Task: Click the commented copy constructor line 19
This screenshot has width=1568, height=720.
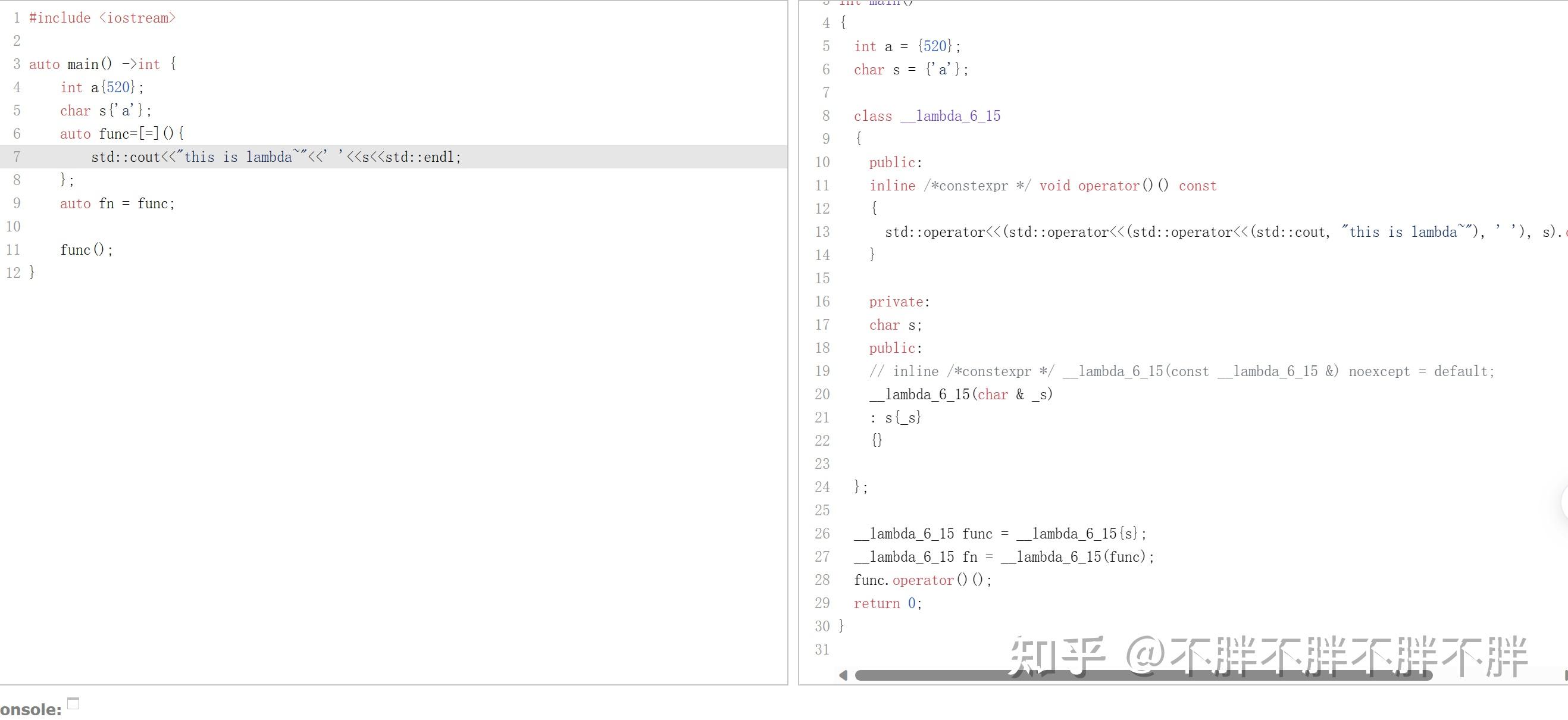Action: pyautogui.click(x=1181, y=371)
